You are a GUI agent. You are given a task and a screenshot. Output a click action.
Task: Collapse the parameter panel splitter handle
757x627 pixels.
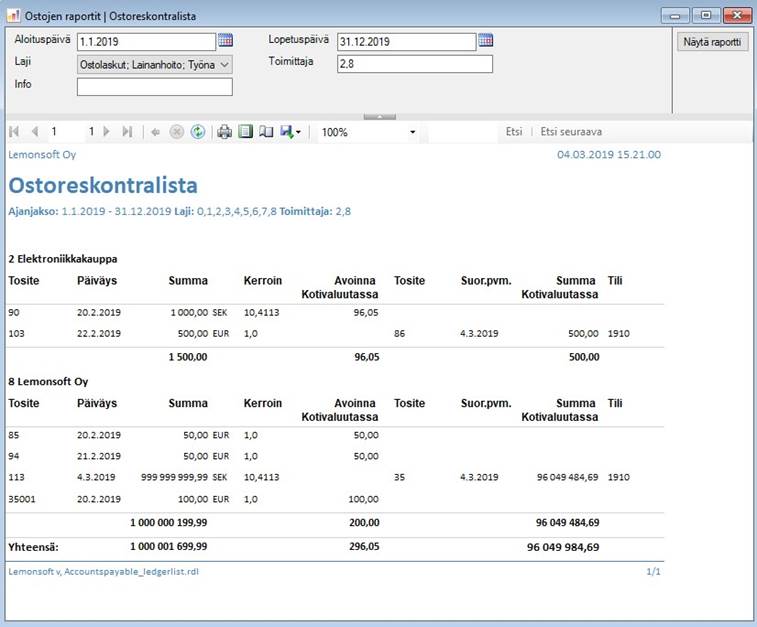pos(379,117)
